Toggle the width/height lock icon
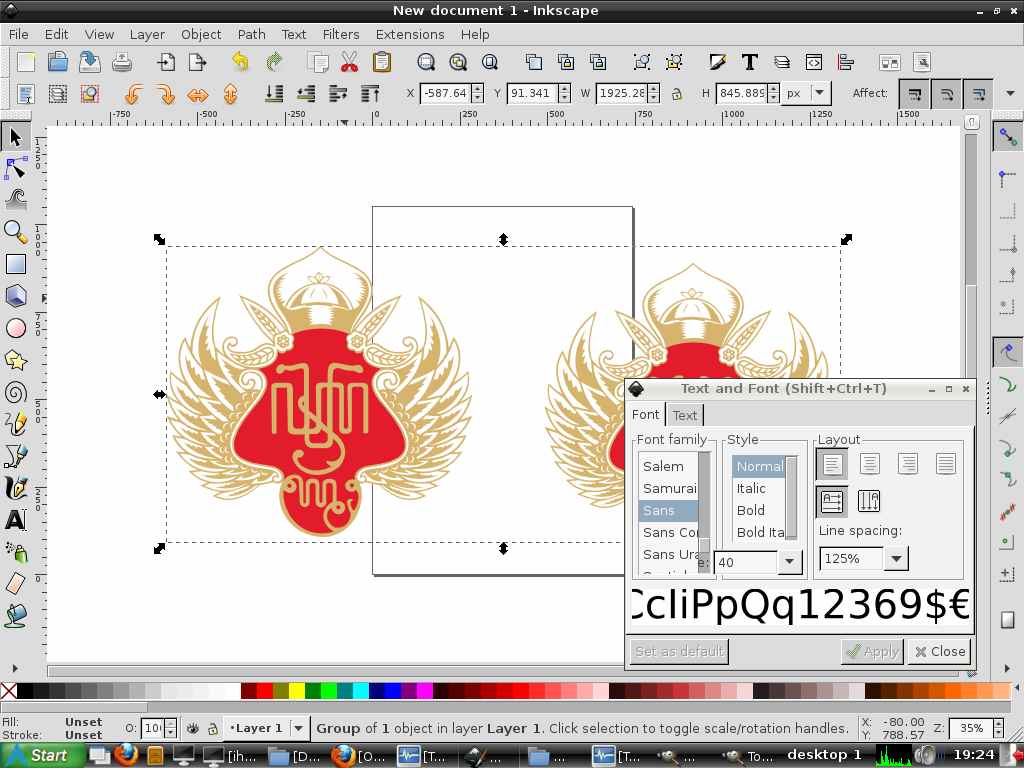The width and height of the screenshot is (1024, 768). click(677, 94)
